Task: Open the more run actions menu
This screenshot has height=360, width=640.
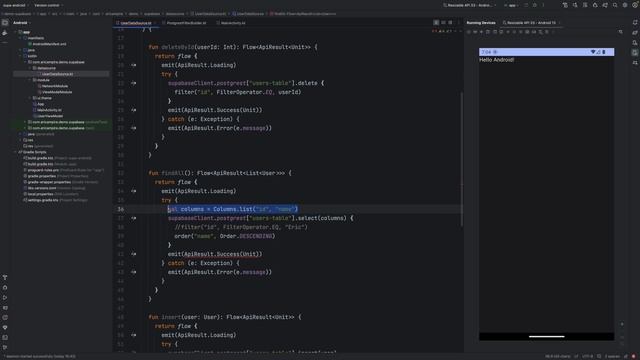Action: click(x=543, y=5)
